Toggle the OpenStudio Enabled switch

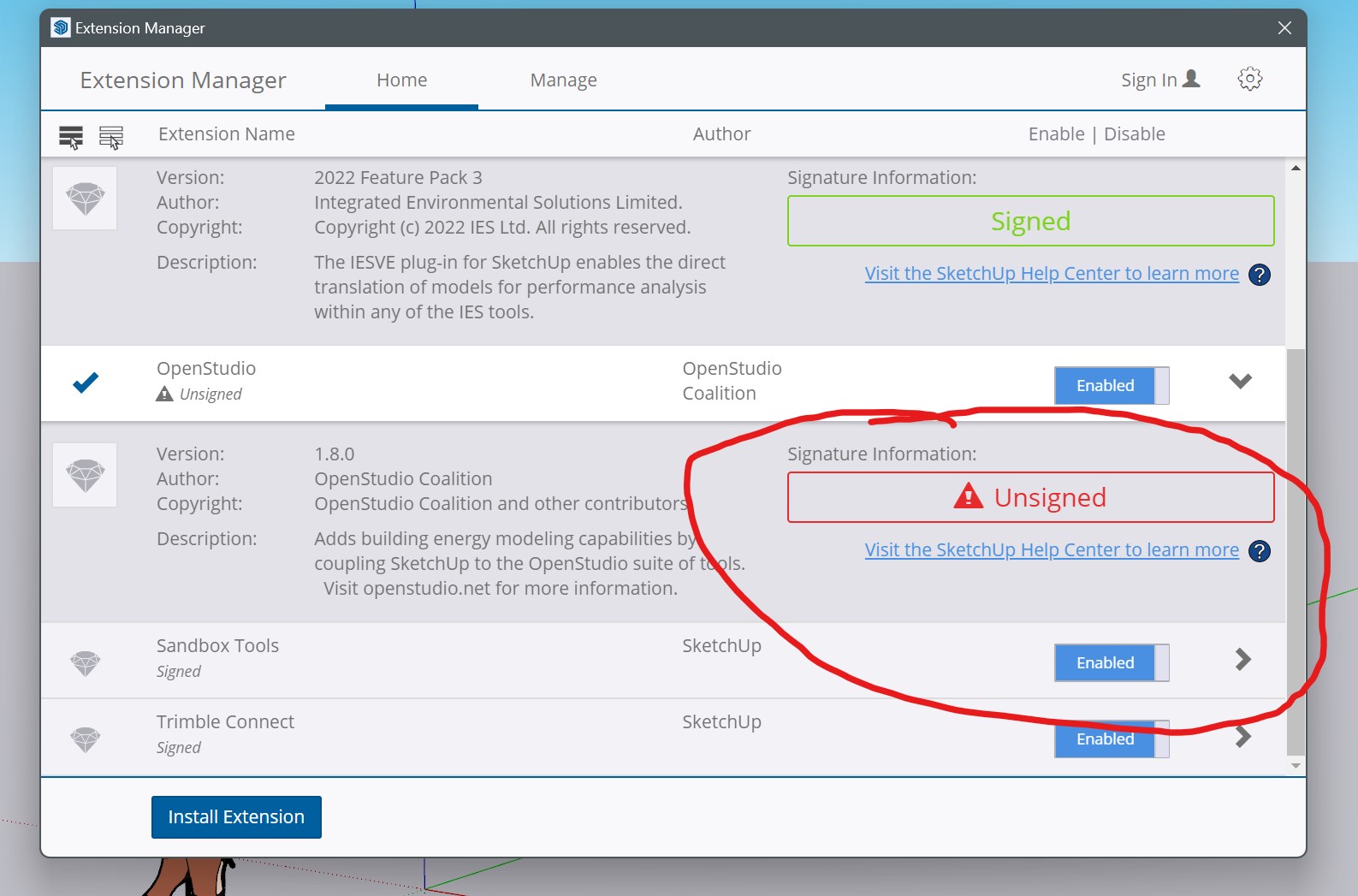click(1112, 385)
